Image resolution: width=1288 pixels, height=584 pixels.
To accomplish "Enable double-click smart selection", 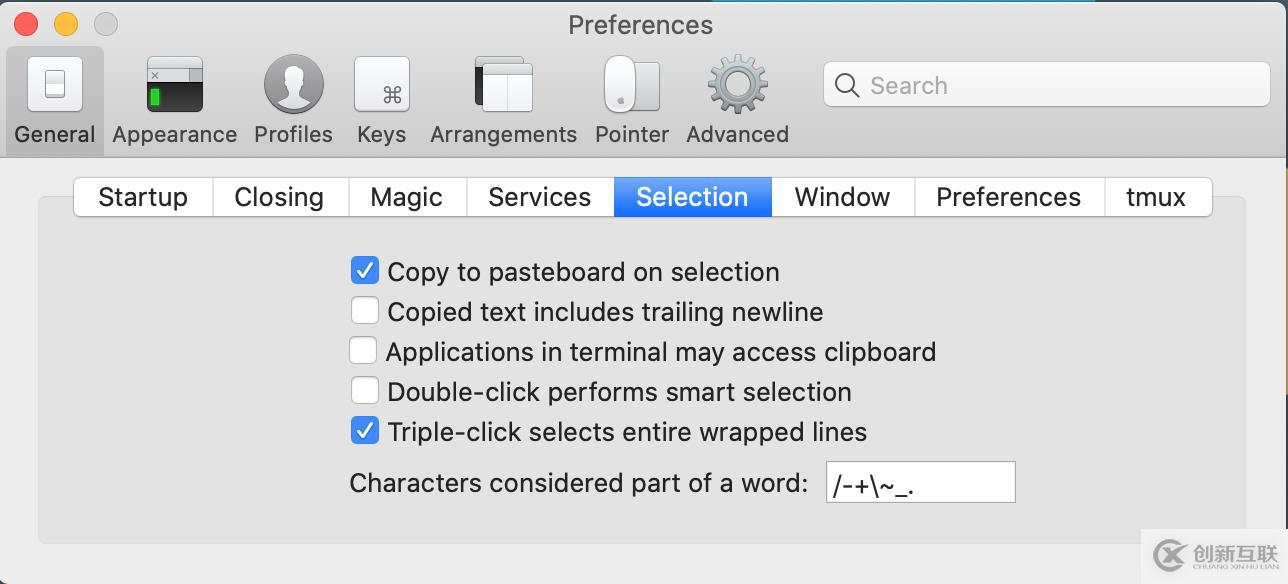I will point(365,390).
